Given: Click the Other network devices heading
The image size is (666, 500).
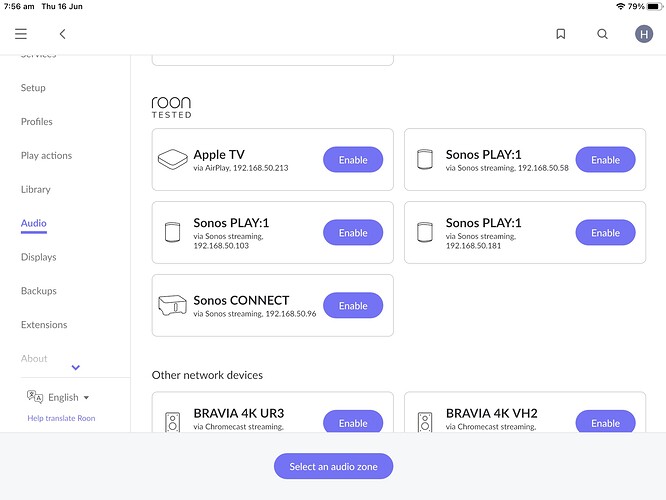Looking at the screenshot, I should pyautogui.click(x=207, y=375).
